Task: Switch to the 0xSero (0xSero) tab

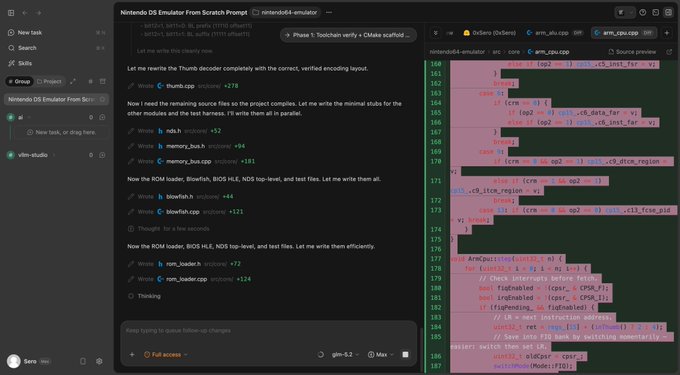Action: click(x=490, y=33)
